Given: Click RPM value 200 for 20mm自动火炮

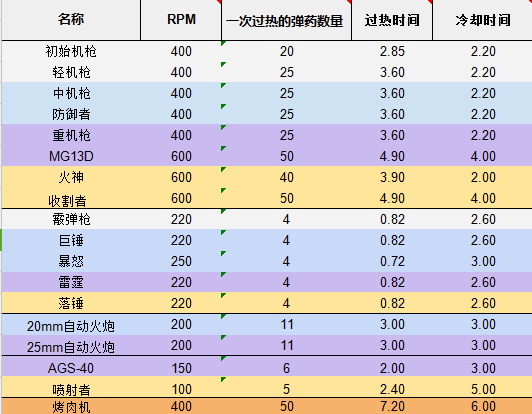Looking at the screenshot, I should point(181,324).
